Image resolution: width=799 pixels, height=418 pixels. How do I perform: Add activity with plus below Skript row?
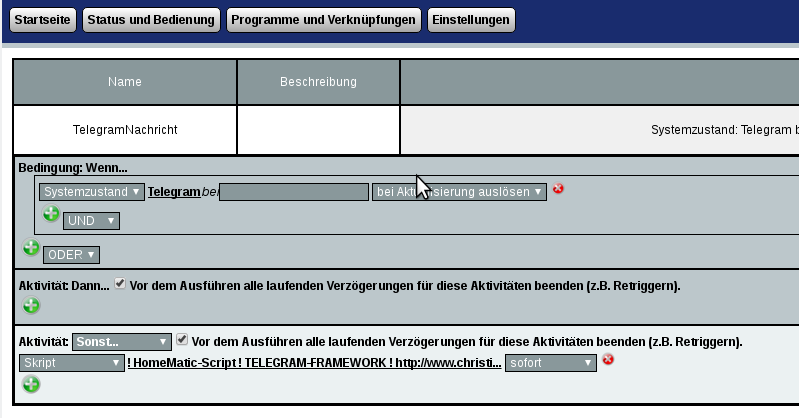pos(31,384)
